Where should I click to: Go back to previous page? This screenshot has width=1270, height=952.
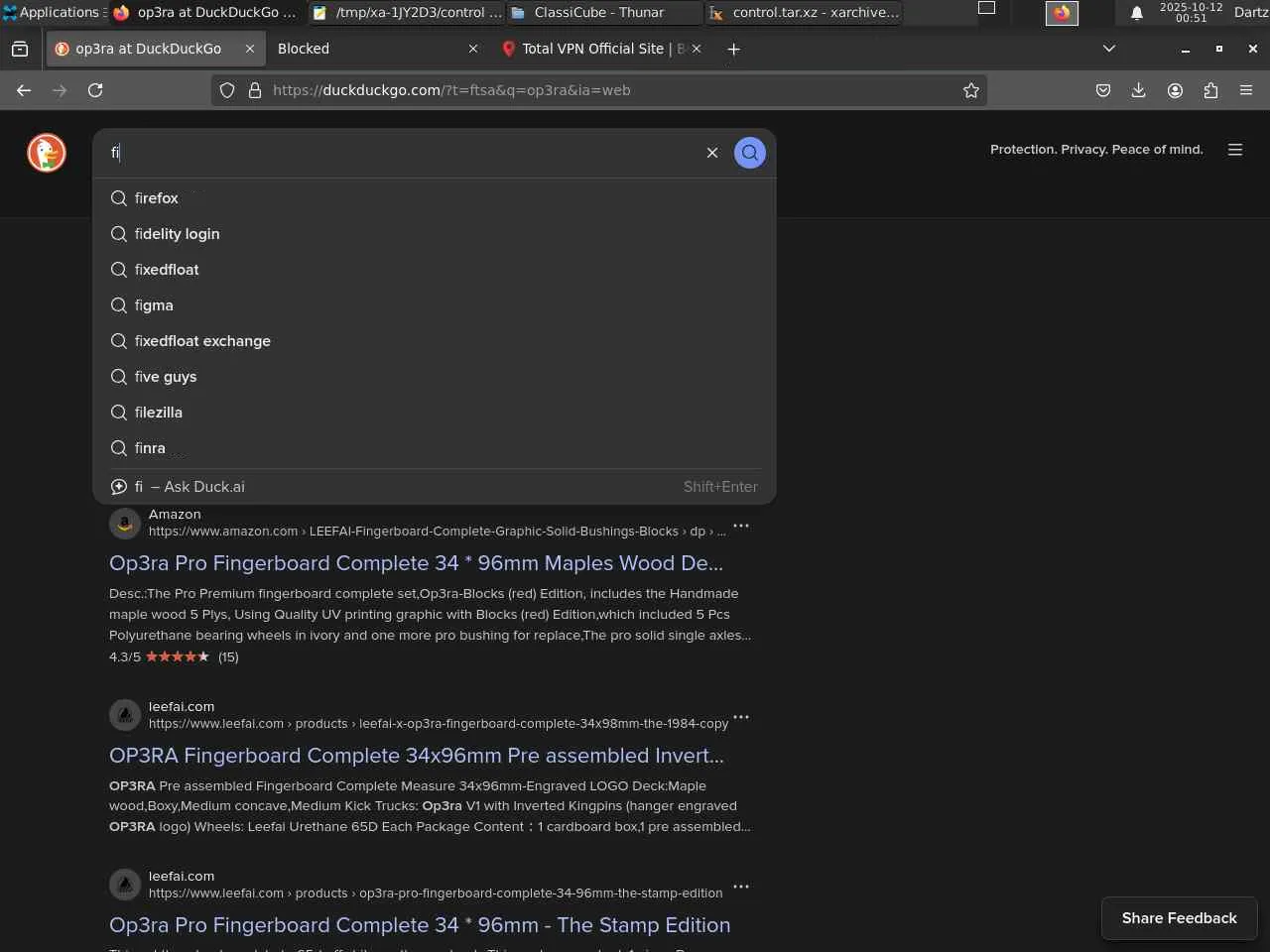click(x=24, y=90)
